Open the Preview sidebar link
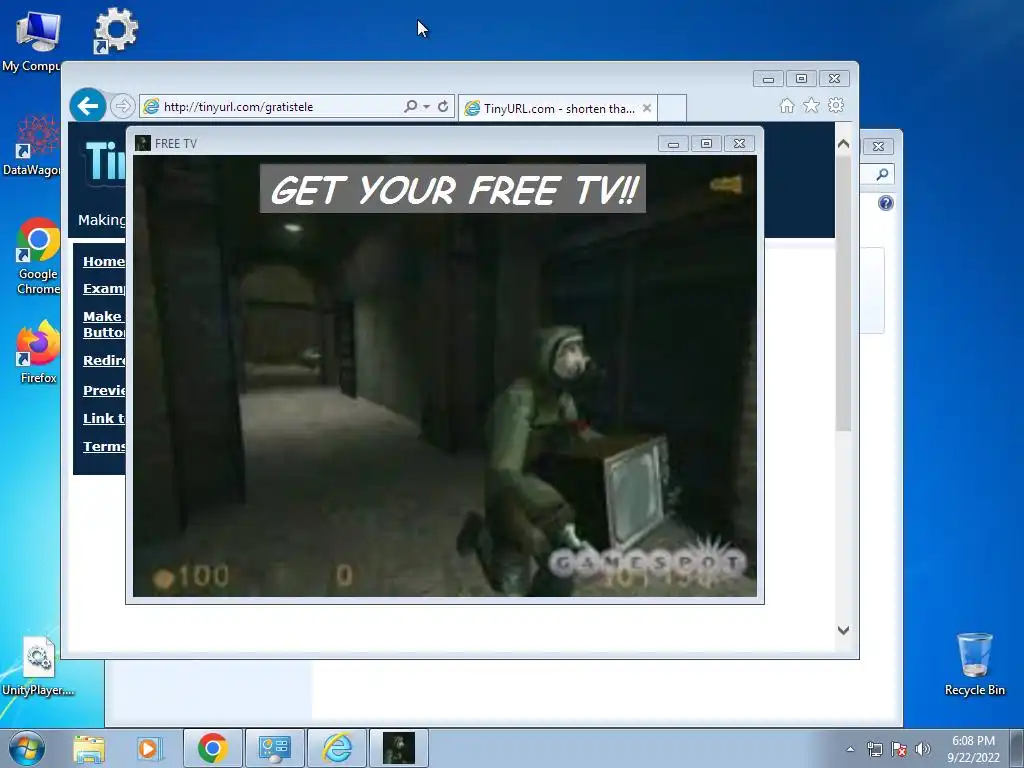The image size is (1024, 768). [x=104, y=390]
